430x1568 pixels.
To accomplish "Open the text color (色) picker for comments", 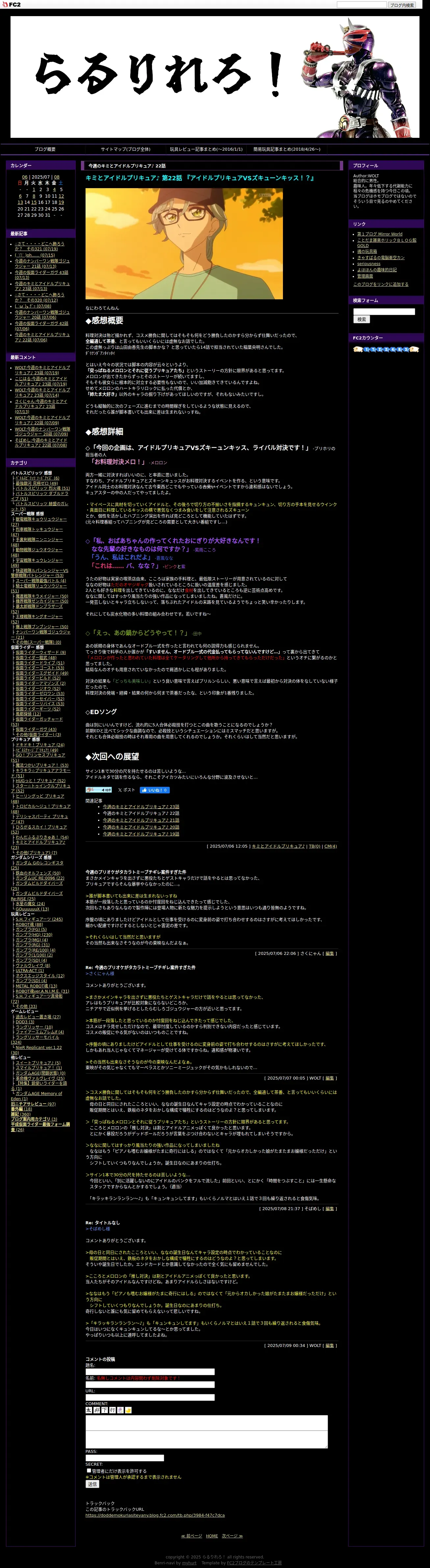I will (120, 1410).
